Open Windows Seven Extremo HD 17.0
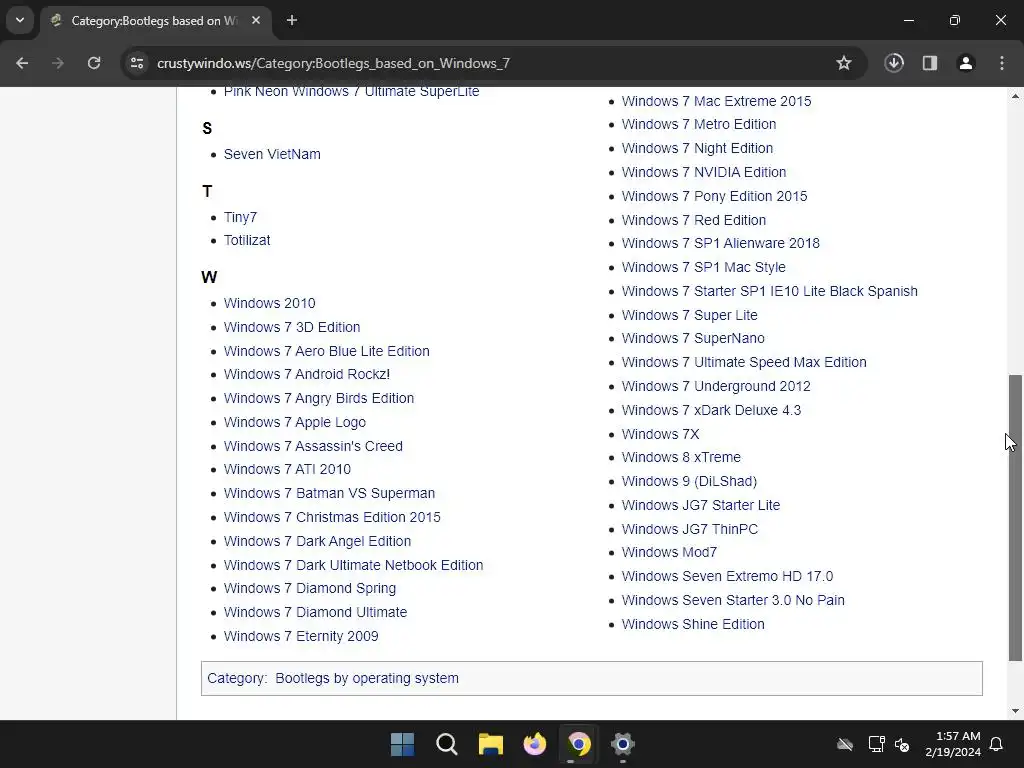 (x=727, y=577)
